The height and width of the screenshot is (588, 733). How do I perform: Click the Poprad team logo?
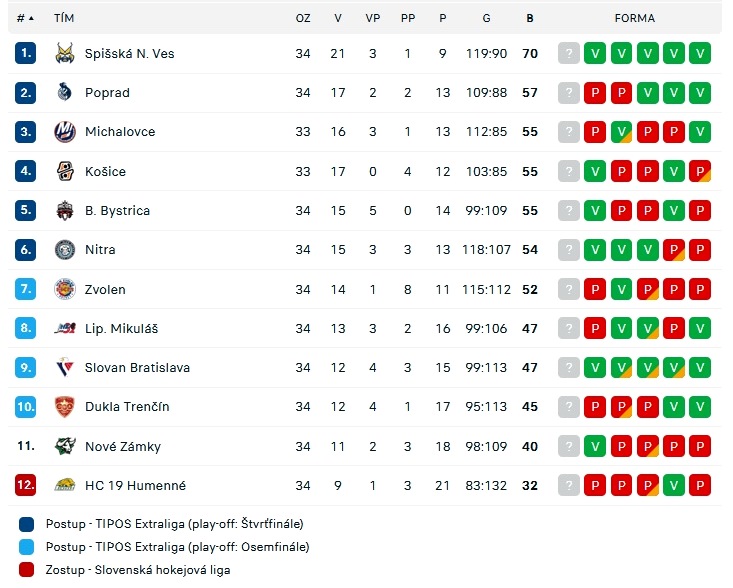(x=65, y=92)
